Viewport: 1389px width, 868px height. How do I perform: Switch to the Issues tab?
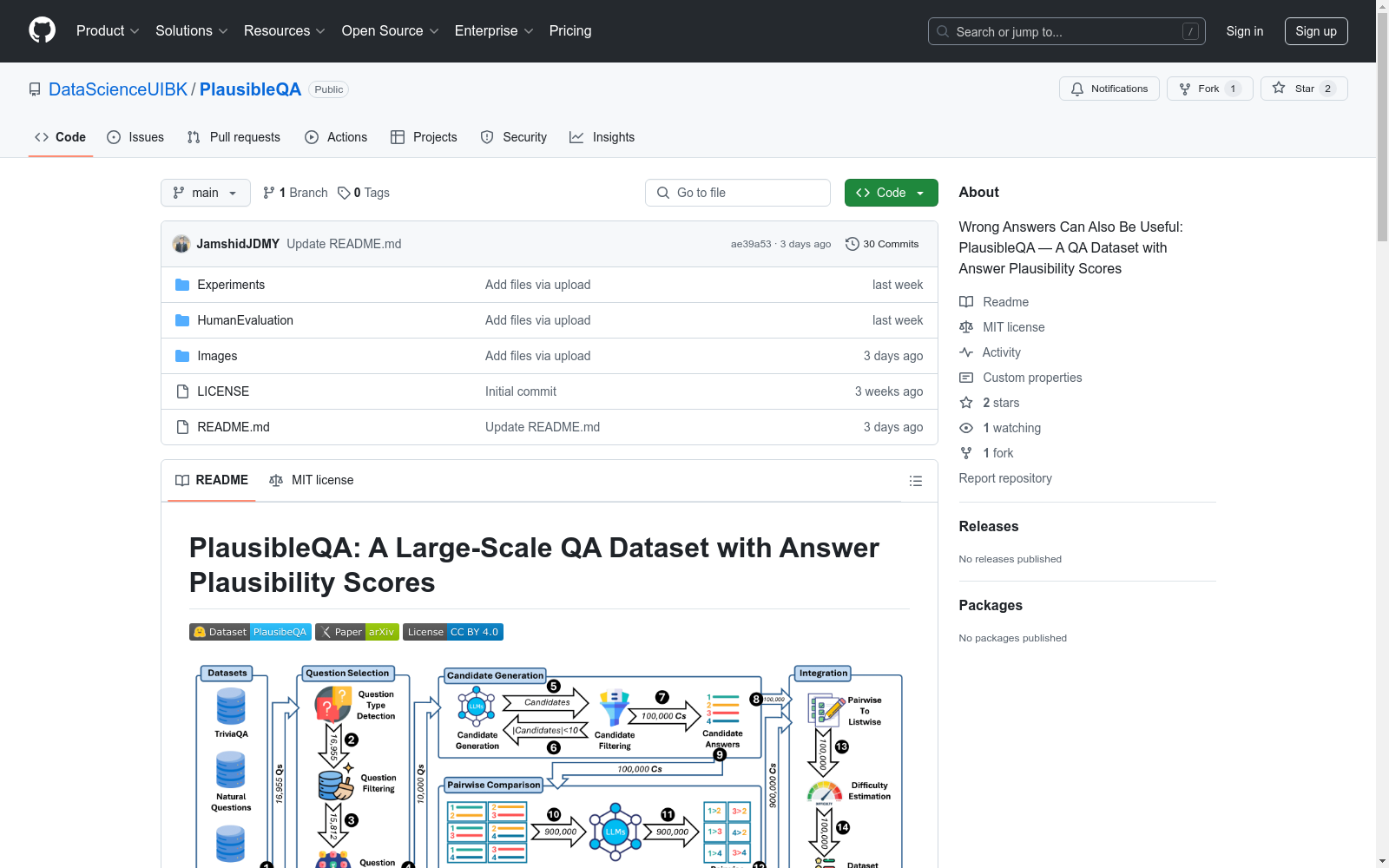(135, 137)
